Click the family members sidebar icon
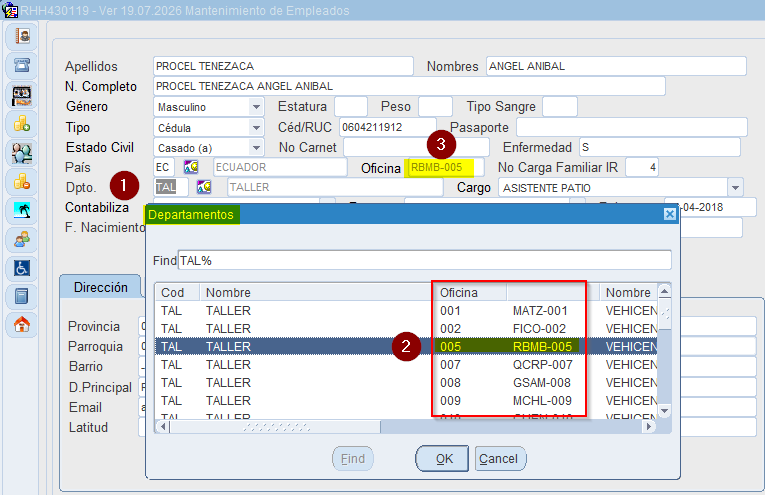This screenshot has height=495, width=765. (x=21, y=239)
